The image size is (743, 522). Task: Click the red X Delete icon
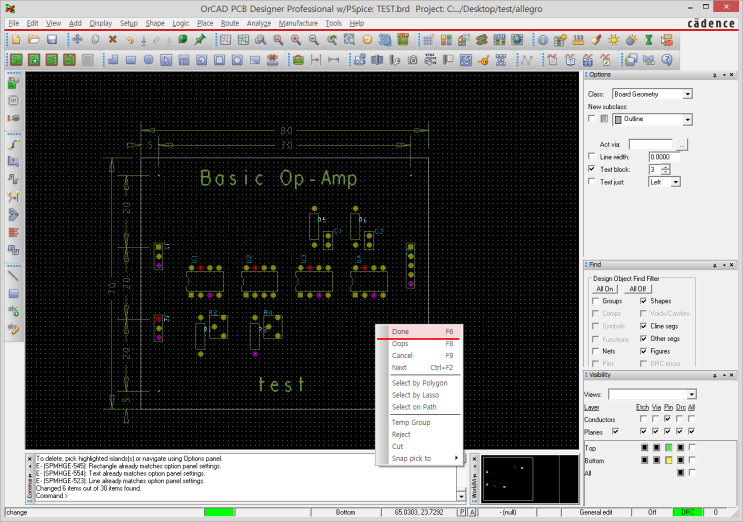coord(112,40)
